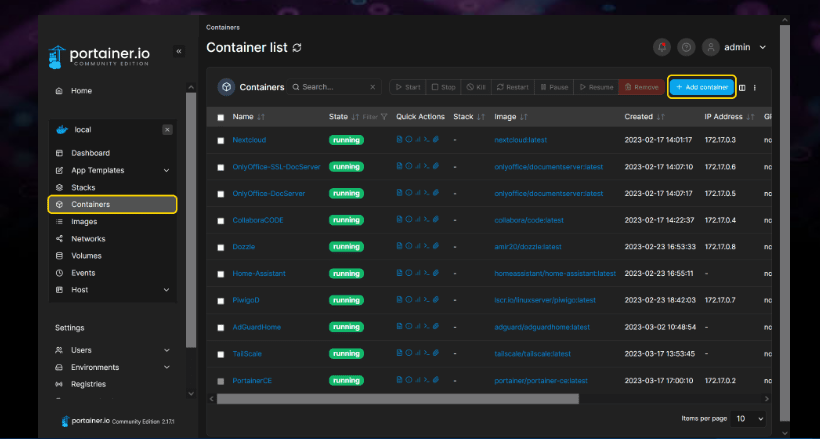Check the Dozzle row checkbox

221,247
